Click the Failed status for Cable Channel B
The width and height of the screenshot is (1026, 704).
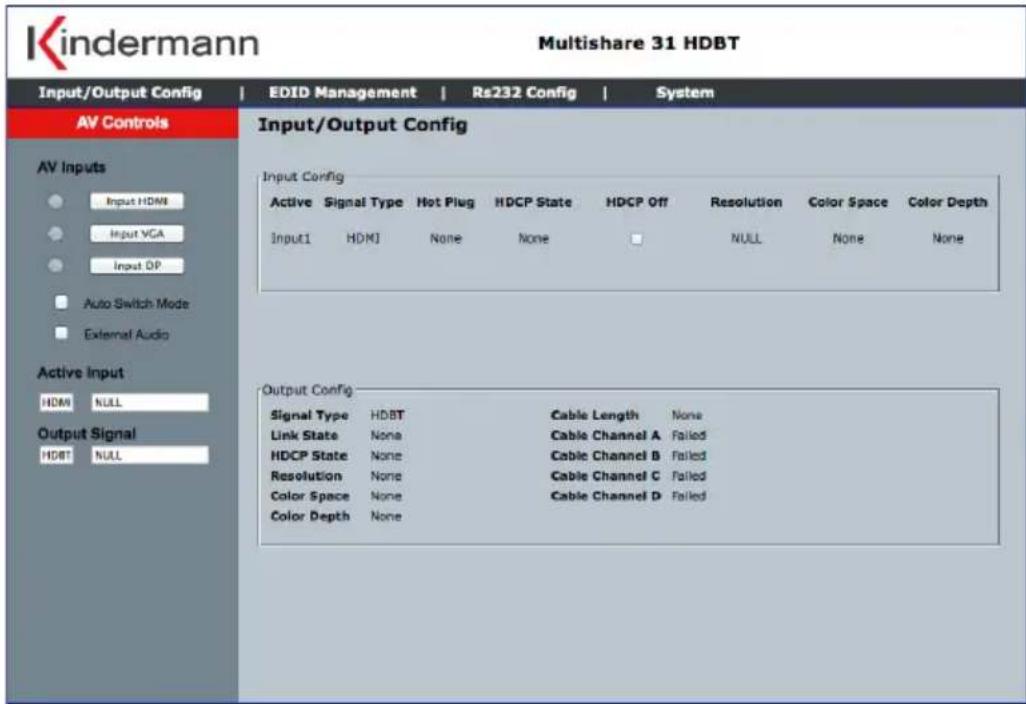point(689,456)
